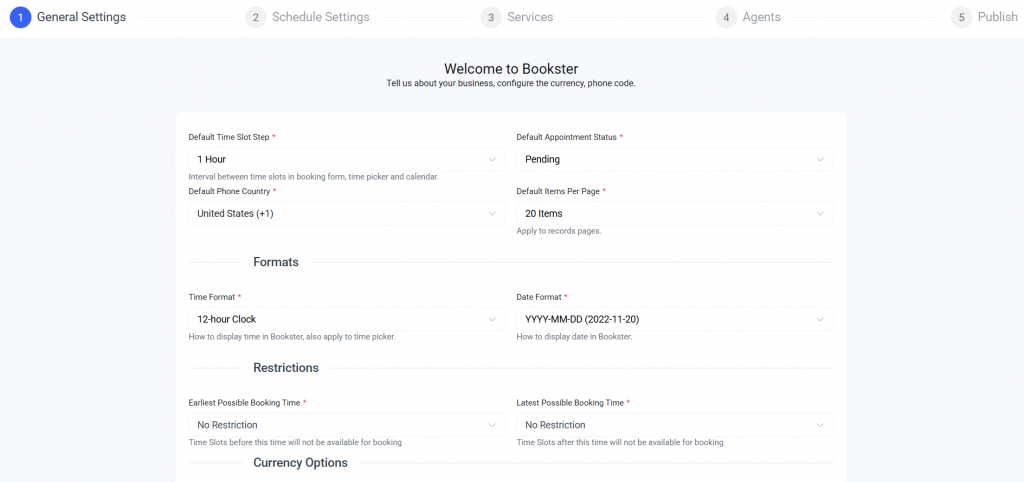
Task: Click the Default Items Per Page label
Action: click(x=561, y=191)
